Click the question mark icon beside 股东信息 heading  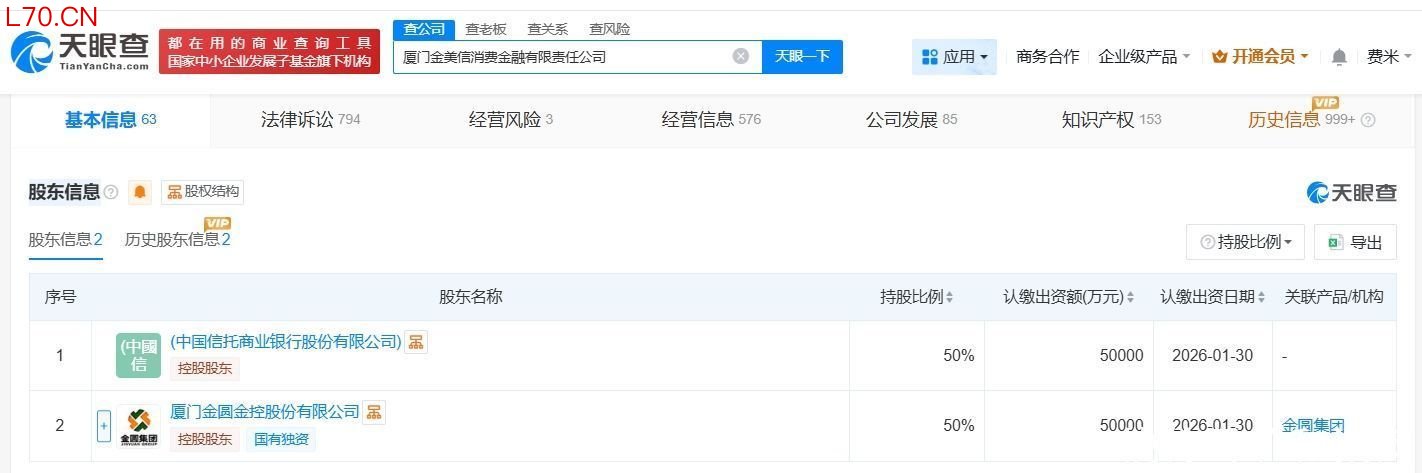coord(111,192)
